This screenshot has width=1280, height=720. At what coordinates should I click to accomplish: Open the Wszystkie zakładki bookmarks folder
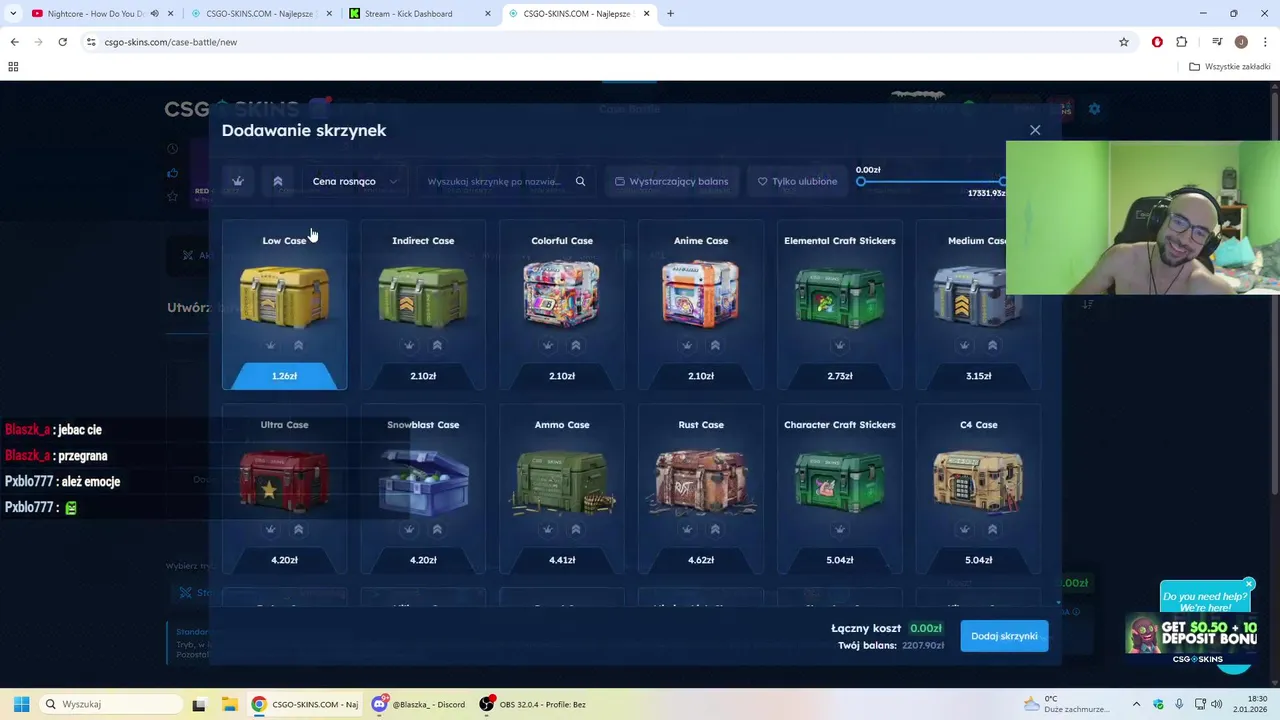tap(1230, 67)
